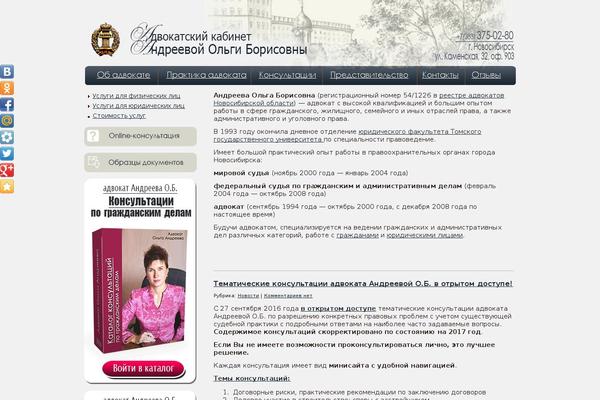Click the мировой судья bold text

[x=241, y=173]
